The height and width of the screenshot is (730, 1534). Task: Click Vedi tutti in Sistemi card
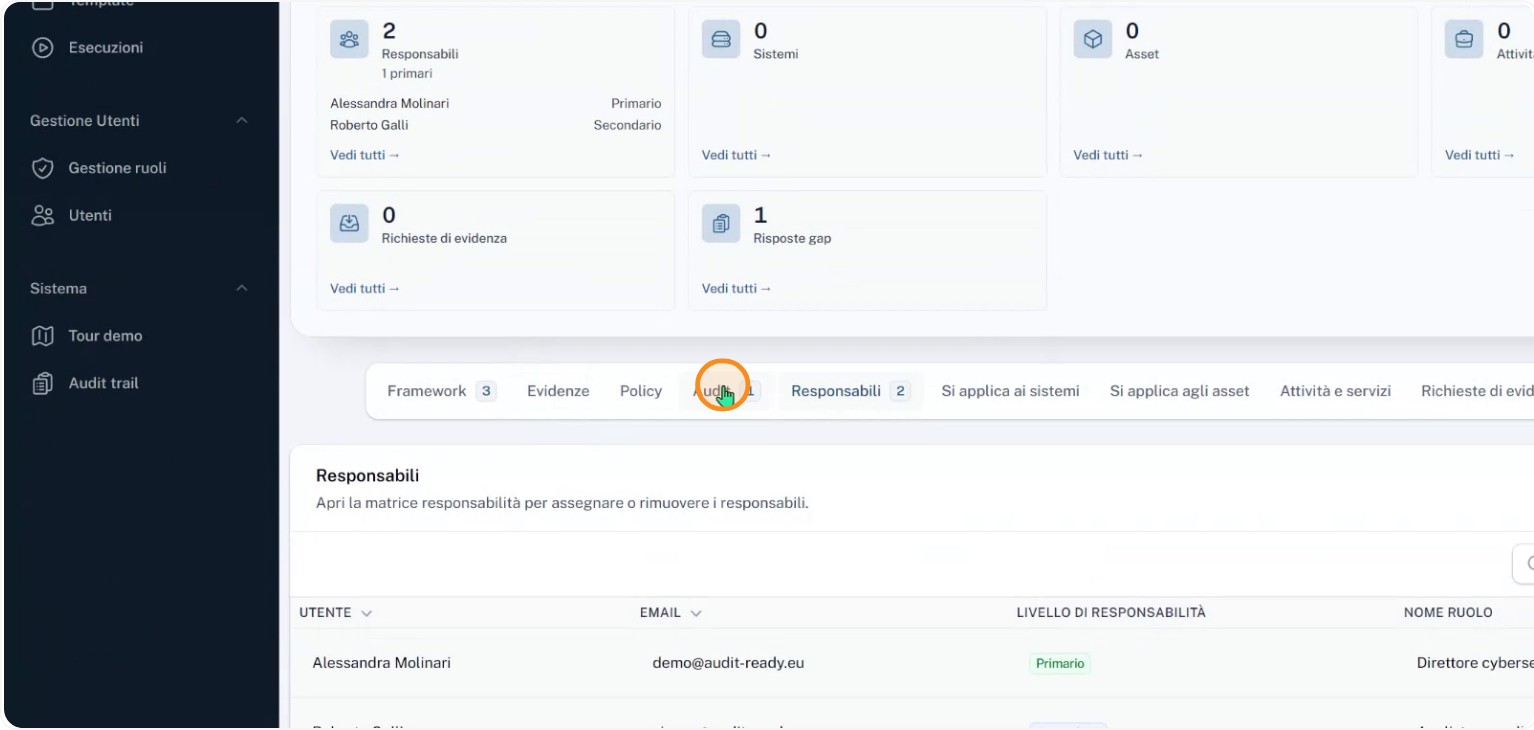pyautogui.click(x=737, y=155)
